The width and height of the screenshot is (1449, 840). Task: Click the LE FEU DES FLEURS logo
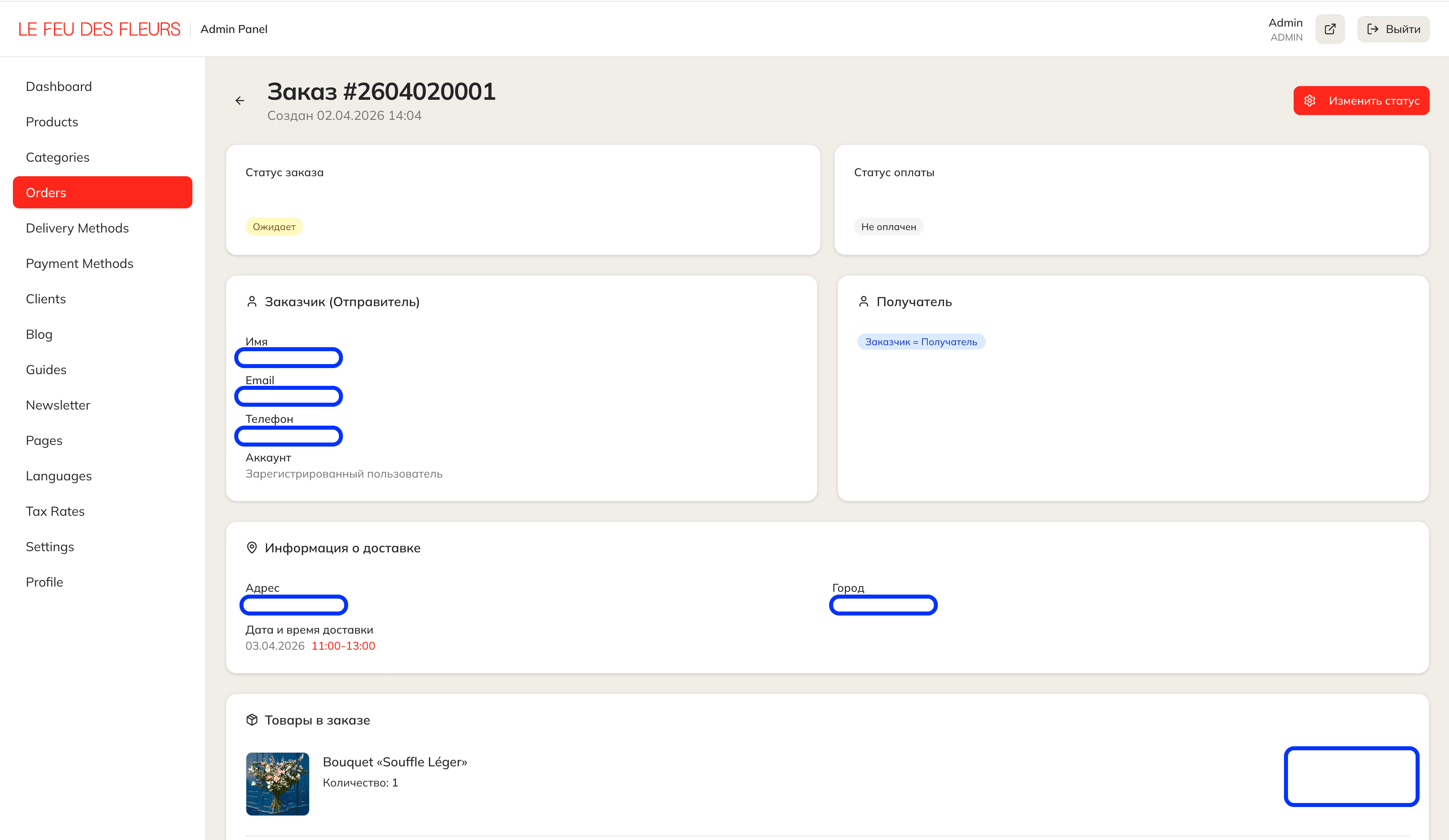[99, 29]
